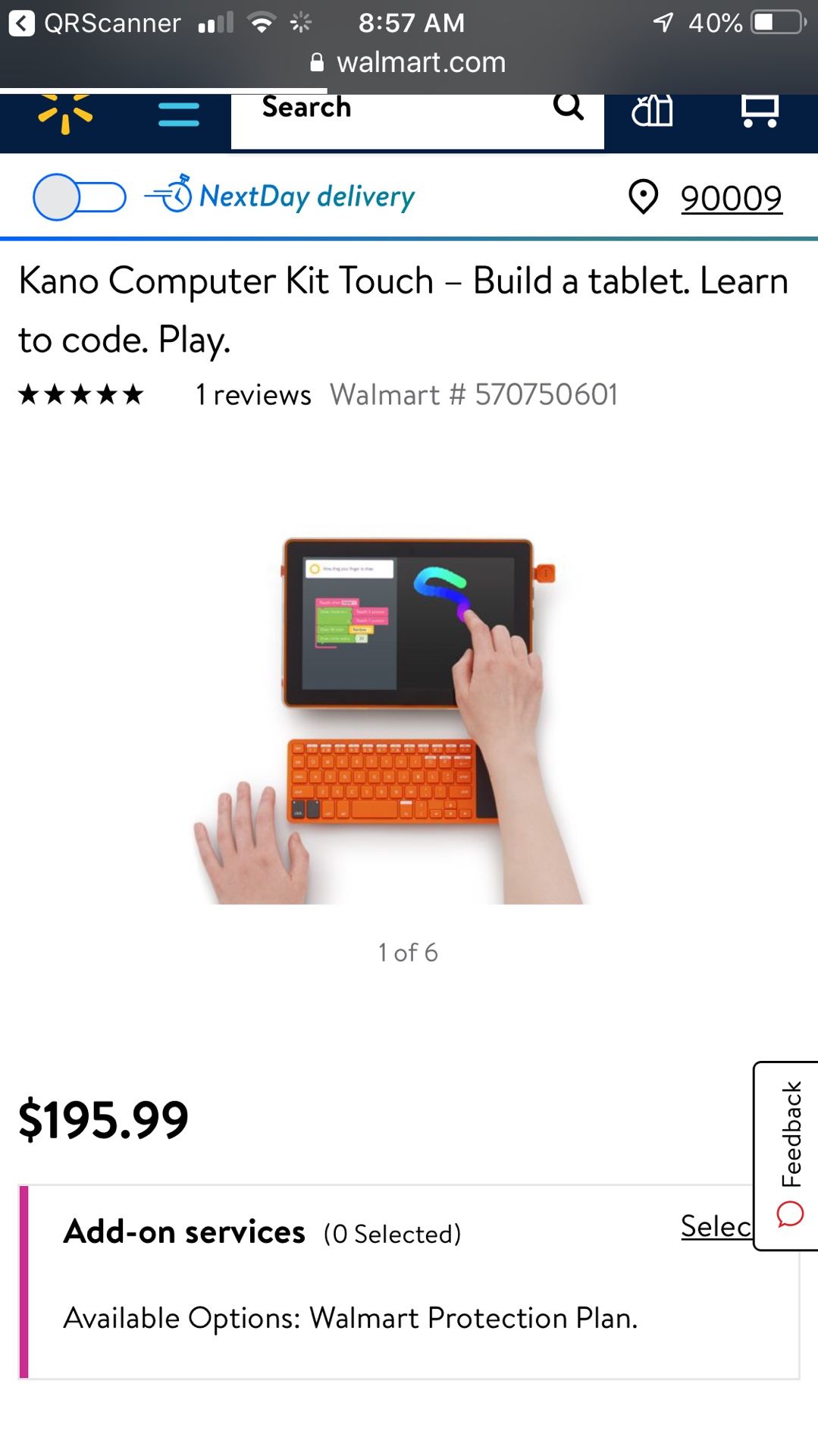Image resolution: width=818 pixels, height=1456 pixels.
Task: Tap the QRScanner back arrow
Action: coord(21,23)
